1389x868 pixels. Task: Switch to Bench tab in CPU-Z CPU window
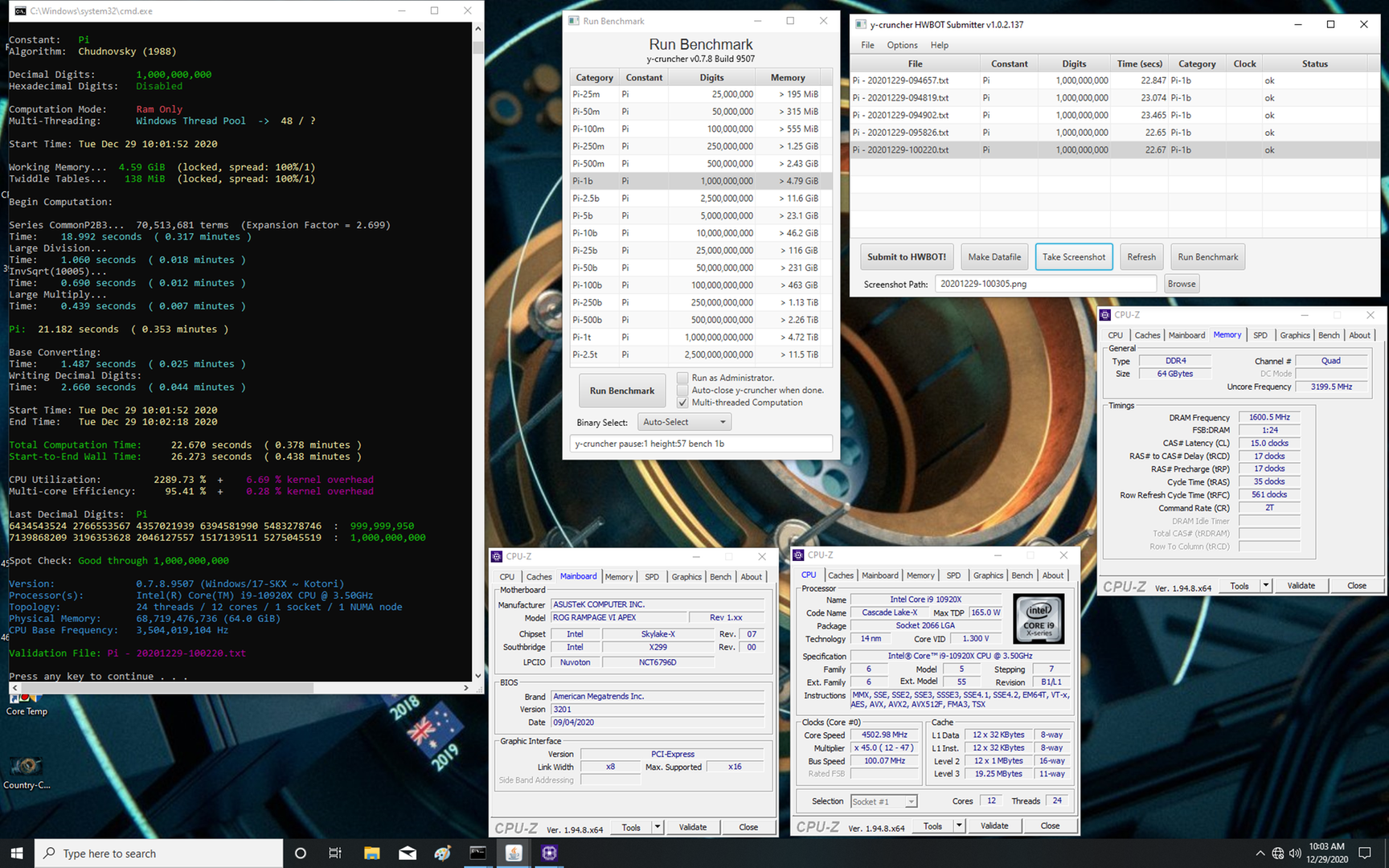[1022, 575]
